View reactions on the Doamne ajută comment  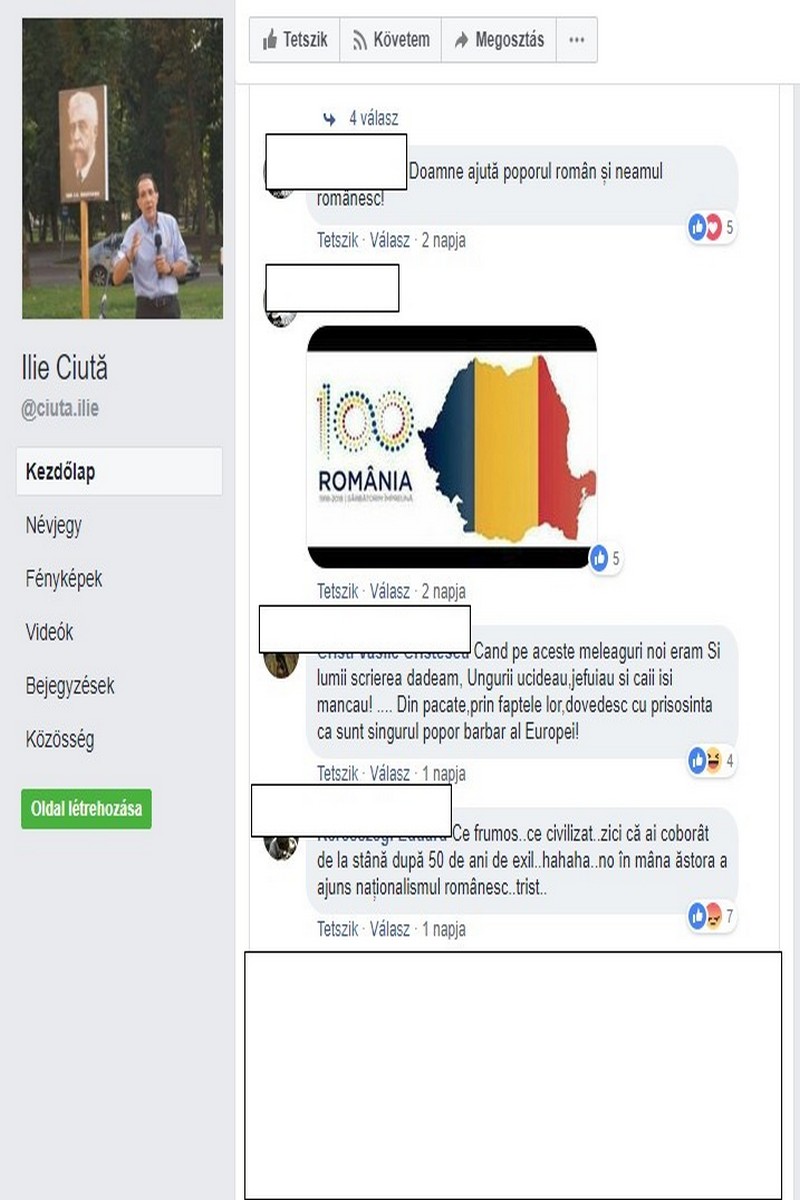point(711,227)
